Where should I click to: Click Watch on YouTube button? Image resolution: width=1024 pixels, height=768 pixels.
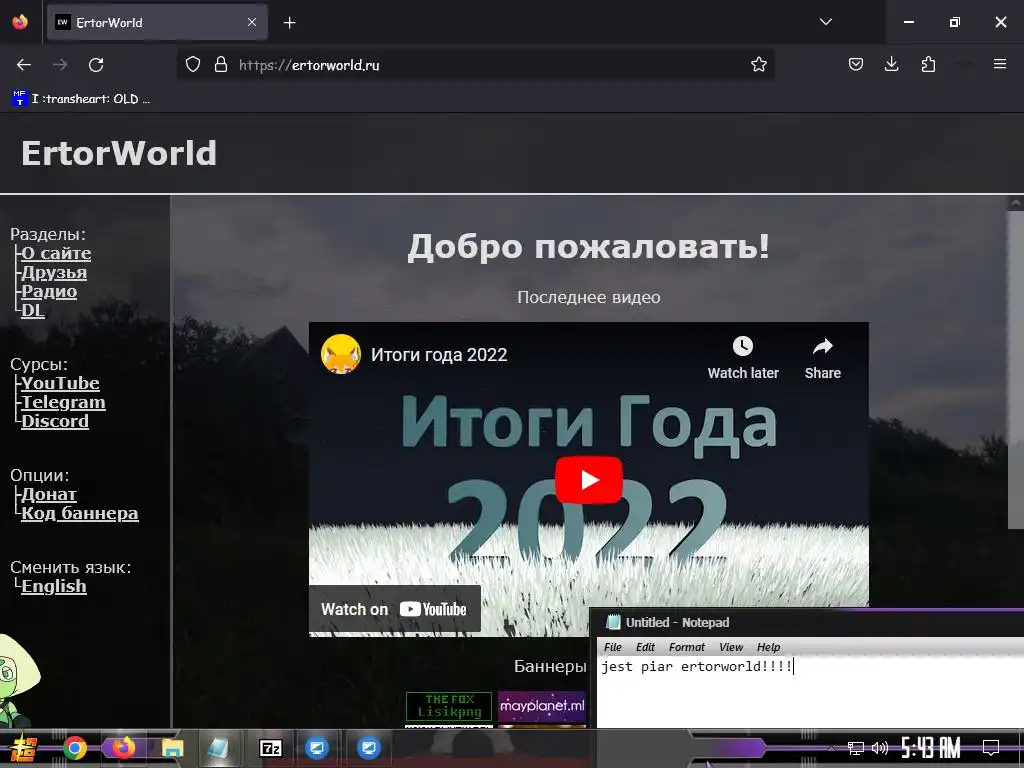pos(394,609)
